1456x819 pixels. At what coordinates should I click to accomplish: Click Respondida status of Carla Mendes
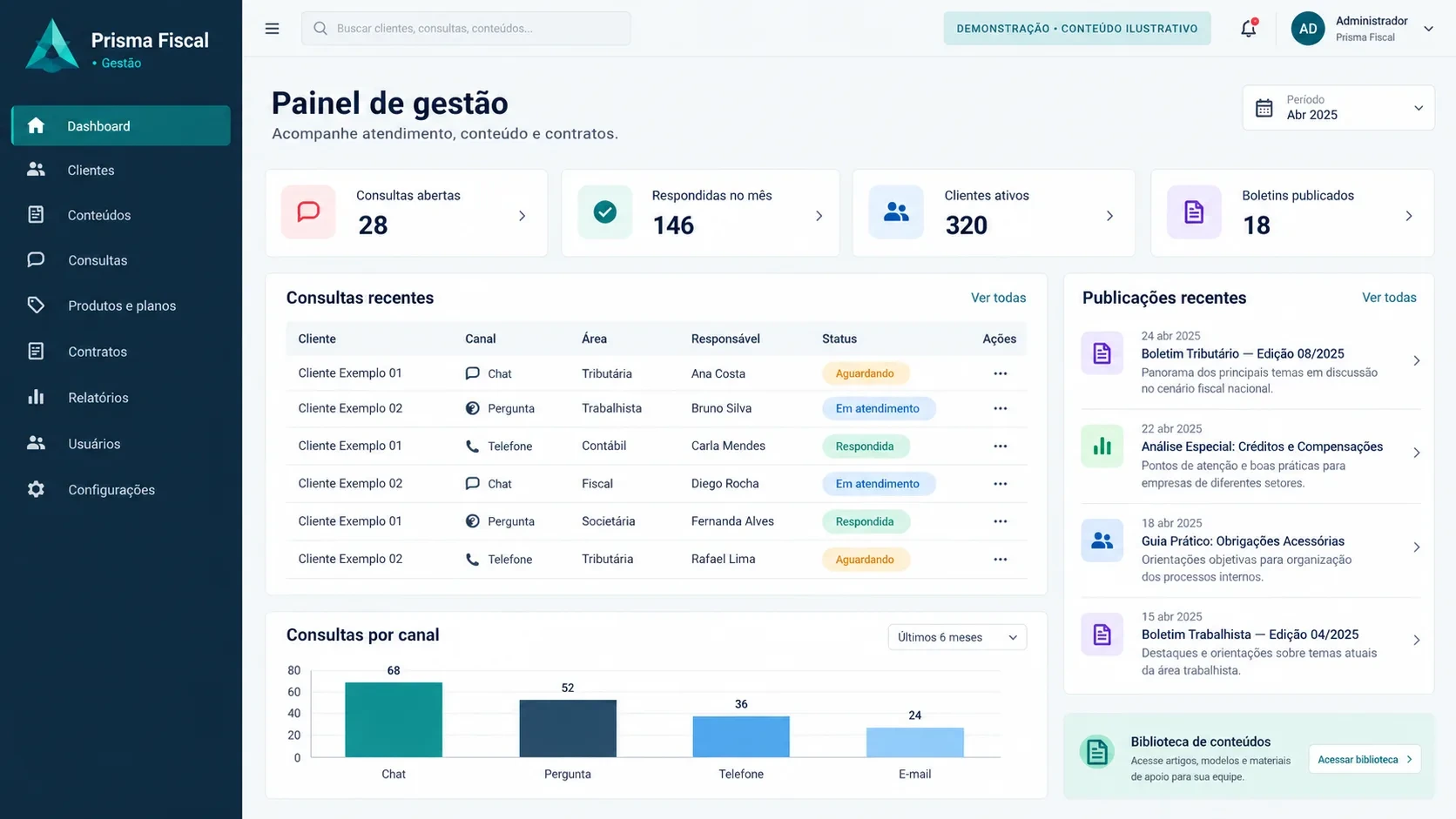pyautogui.click(x=865, y=446)
